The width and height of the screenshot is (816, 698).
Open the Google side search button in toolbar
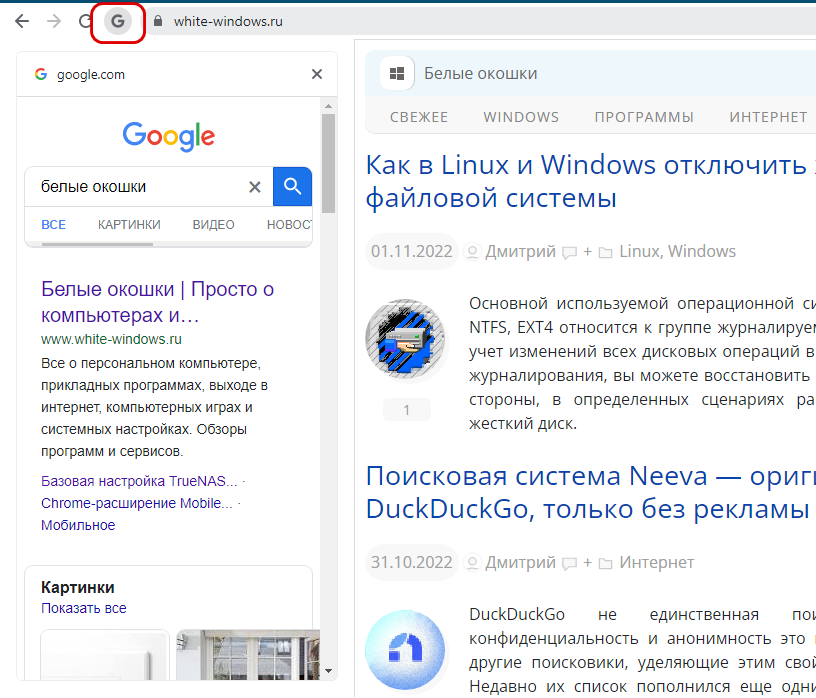(118, 22)
